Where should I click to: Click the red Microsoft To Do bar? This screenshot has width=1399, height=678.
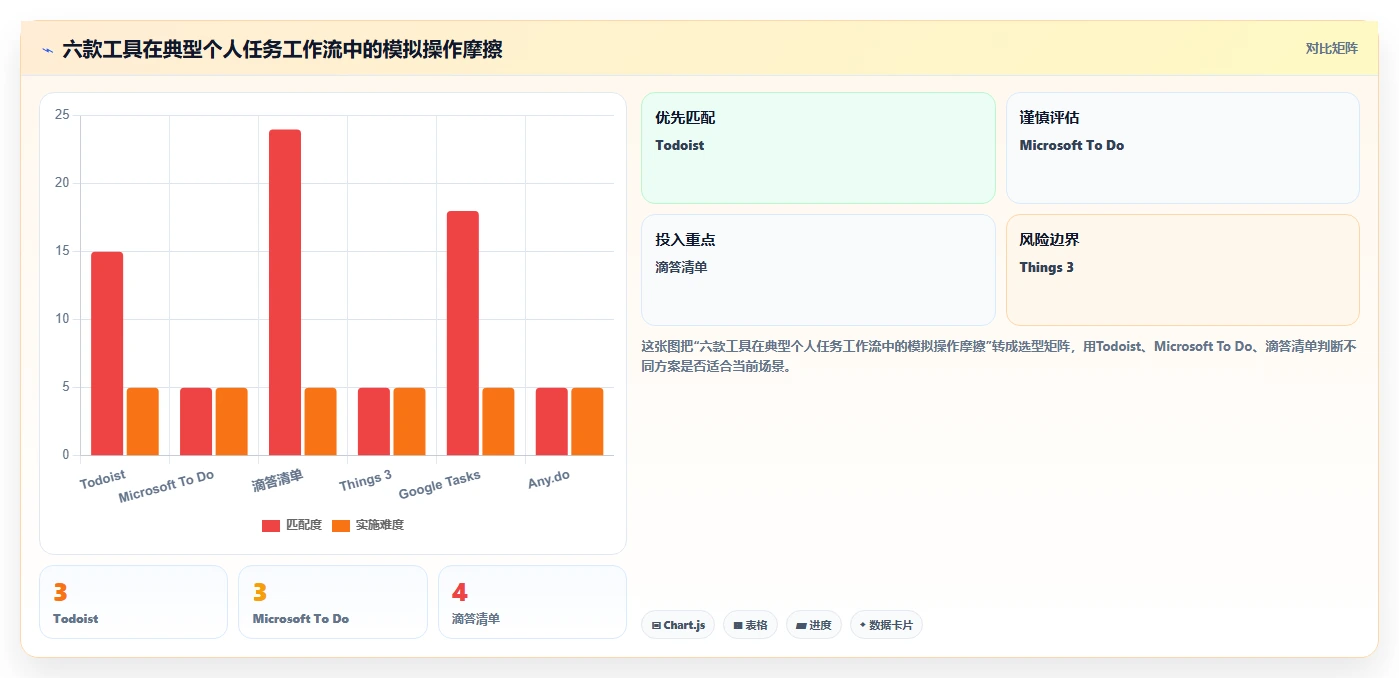click(196, 421)
